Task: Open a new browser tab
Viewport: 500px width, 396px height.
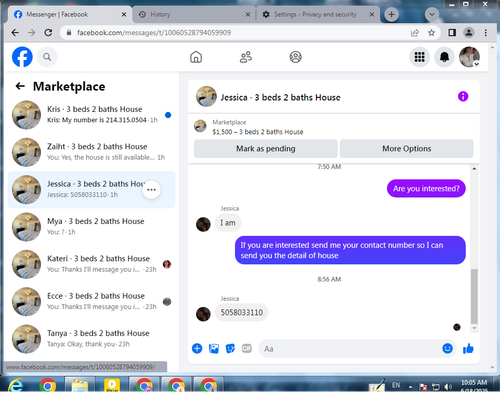Action: point(392,14)
